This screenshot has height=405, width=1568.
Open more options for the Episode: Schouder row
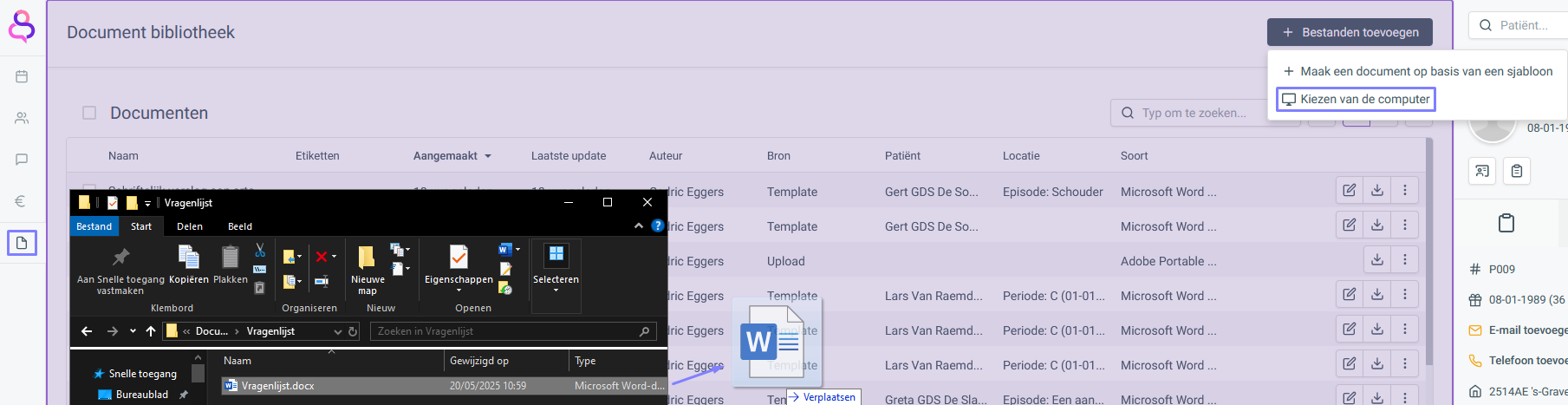tap(1405, 191)
